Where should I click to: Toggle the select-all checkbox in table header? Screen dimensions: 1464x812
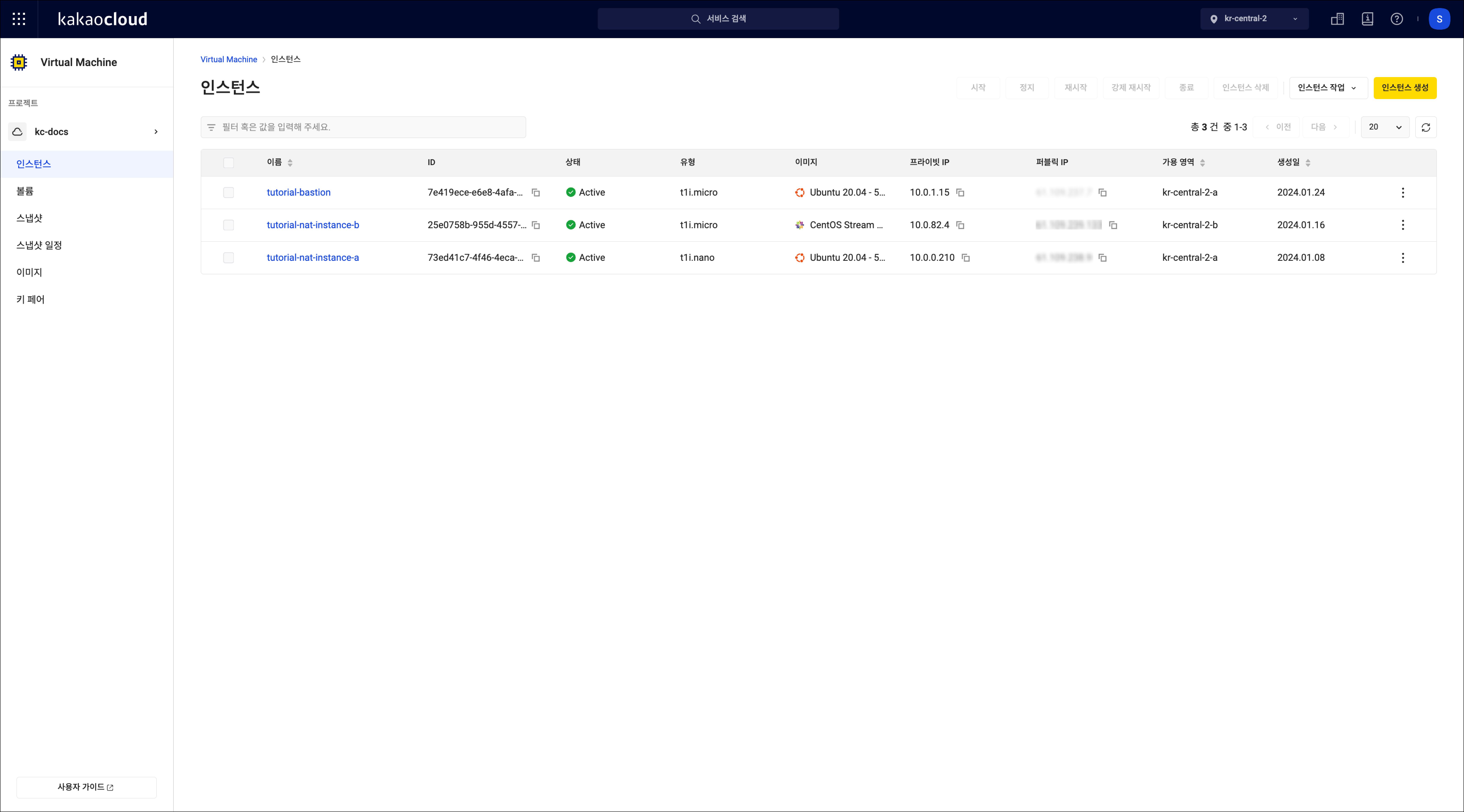[229, 163]
